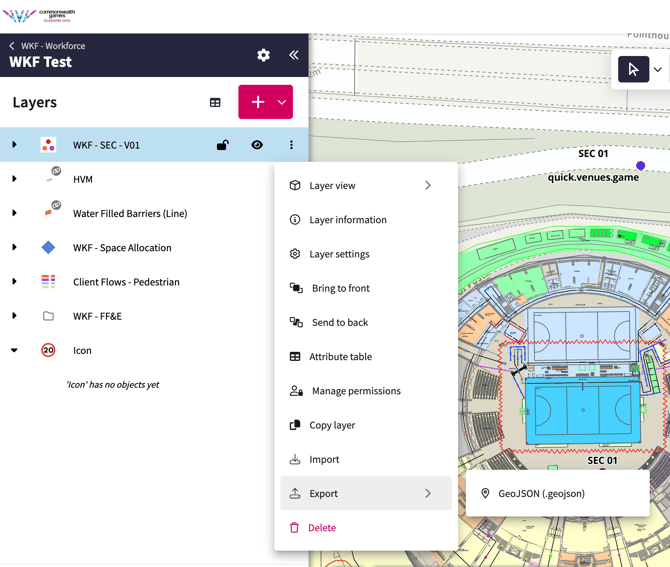The image size is (670, 567).
Task: Click the Icon layer's red 20 symbol
Action: click(48, 350)
